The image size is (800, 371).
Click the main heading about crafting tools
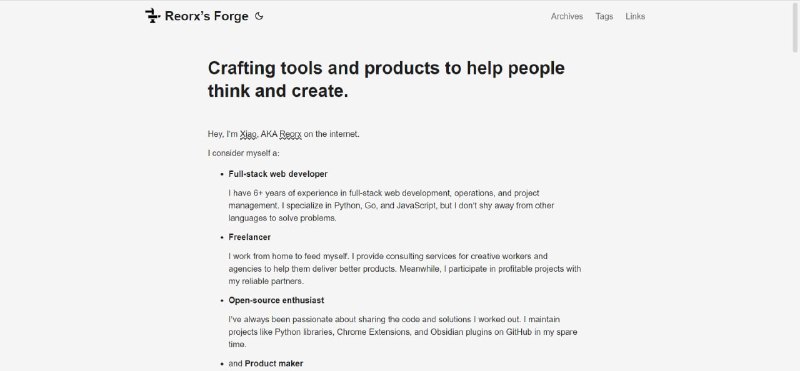386,80
